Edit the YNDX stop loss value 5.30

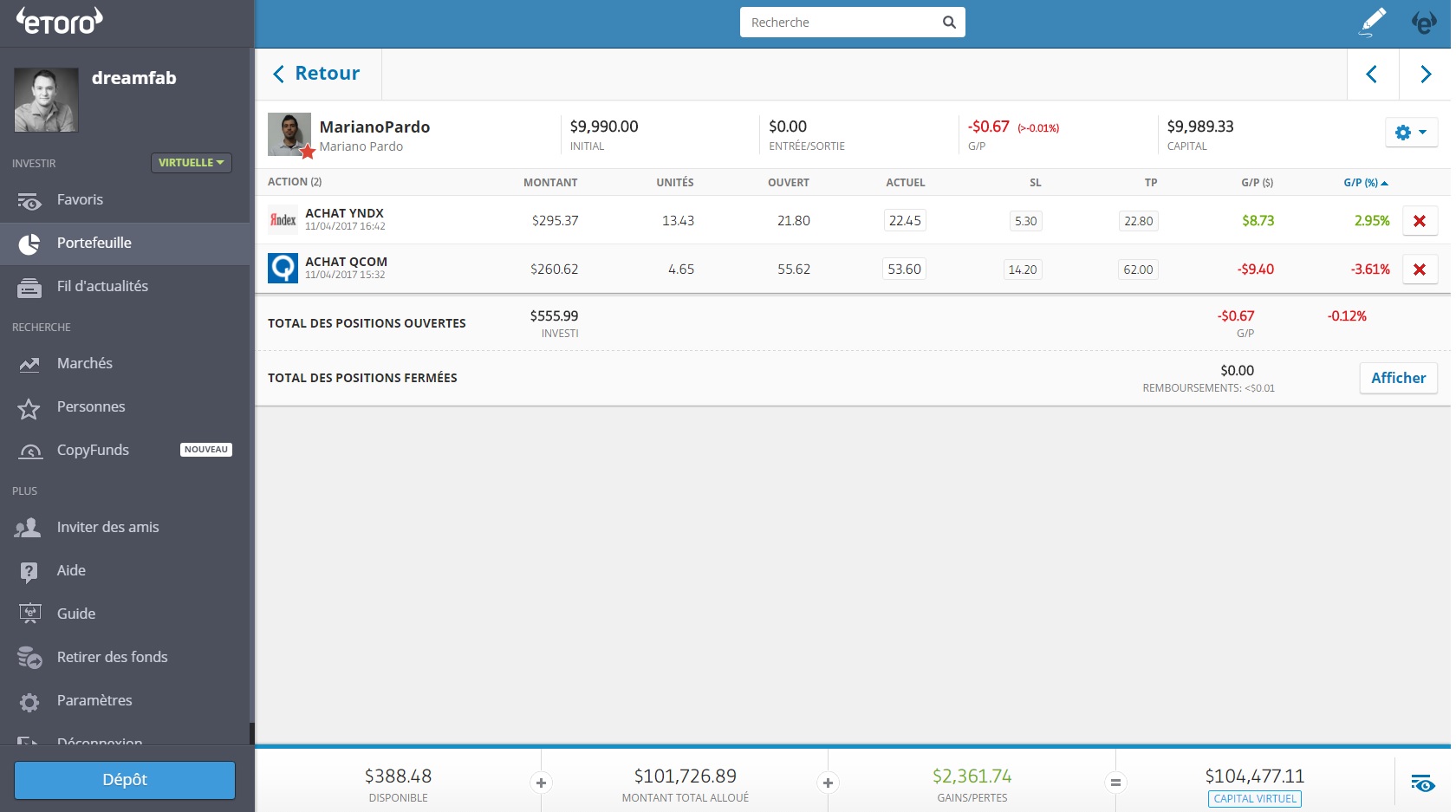(x=1025, y=221)
